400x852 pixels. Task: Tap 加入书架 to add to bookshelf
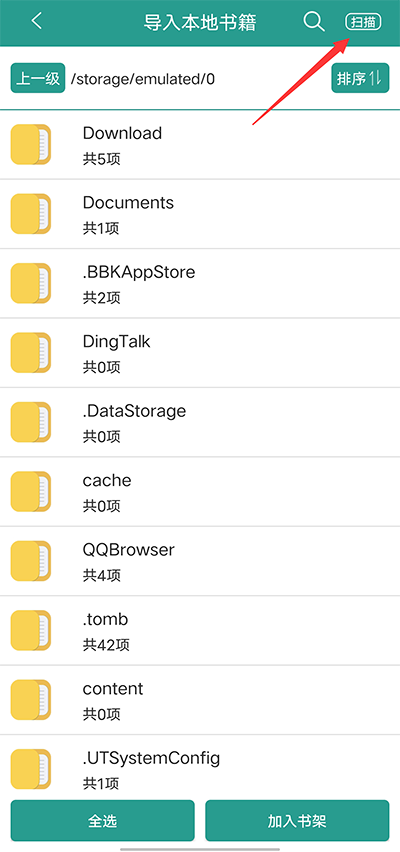(x=297, y=820)
